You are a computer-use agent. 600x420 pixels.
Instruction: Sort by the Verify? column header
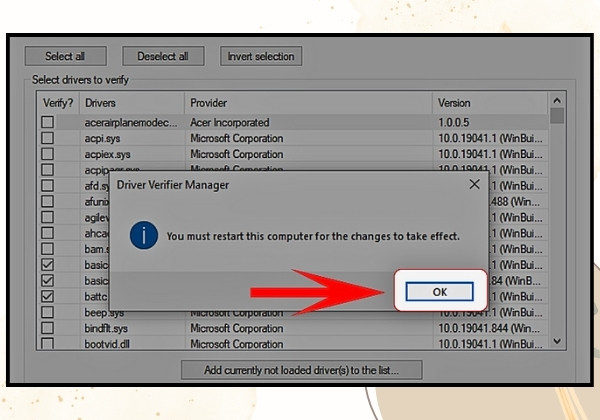[58, 103]
